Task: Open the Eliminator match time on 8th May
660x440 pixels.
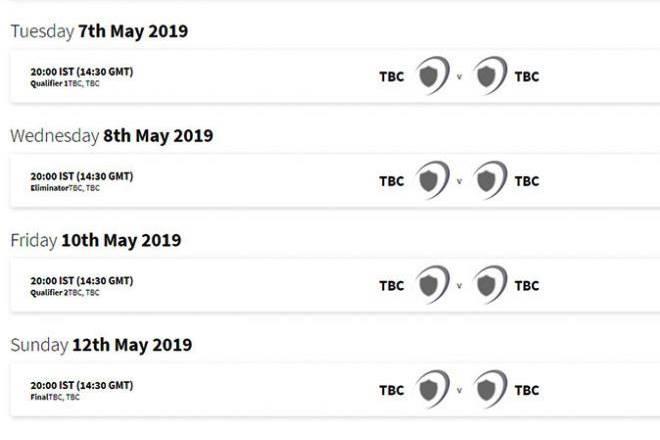Action: (82, 176)
